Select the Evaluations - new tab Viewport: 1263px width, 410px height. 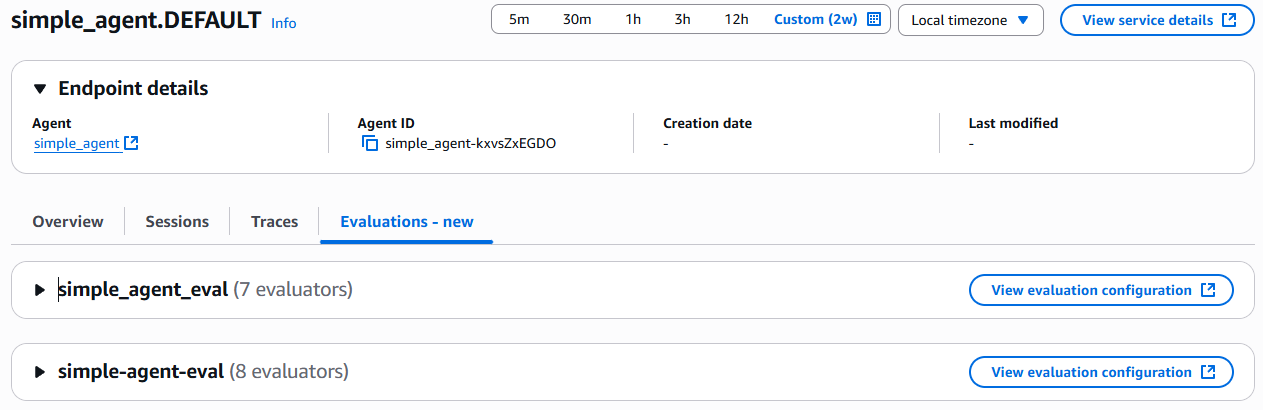click(406, 222)
